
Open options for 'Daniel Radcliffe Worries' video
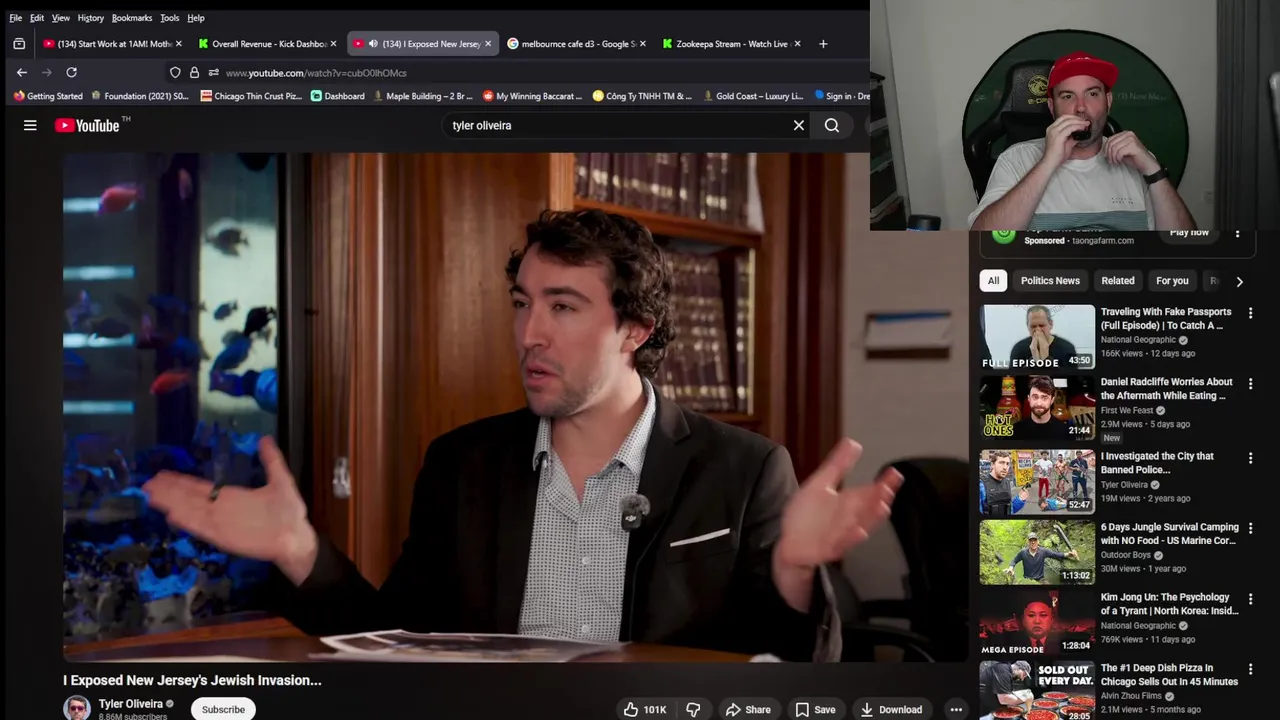[1250, 383]
